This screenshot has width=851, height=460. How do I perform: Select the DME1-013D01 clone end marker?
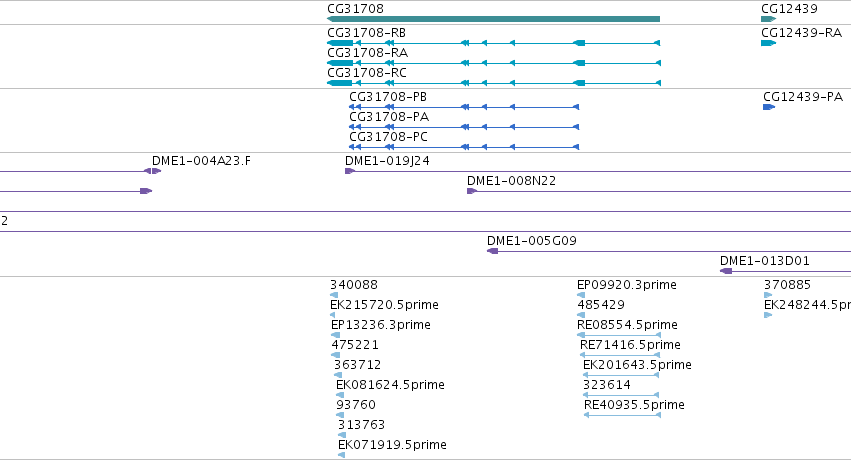pos(726,271)
